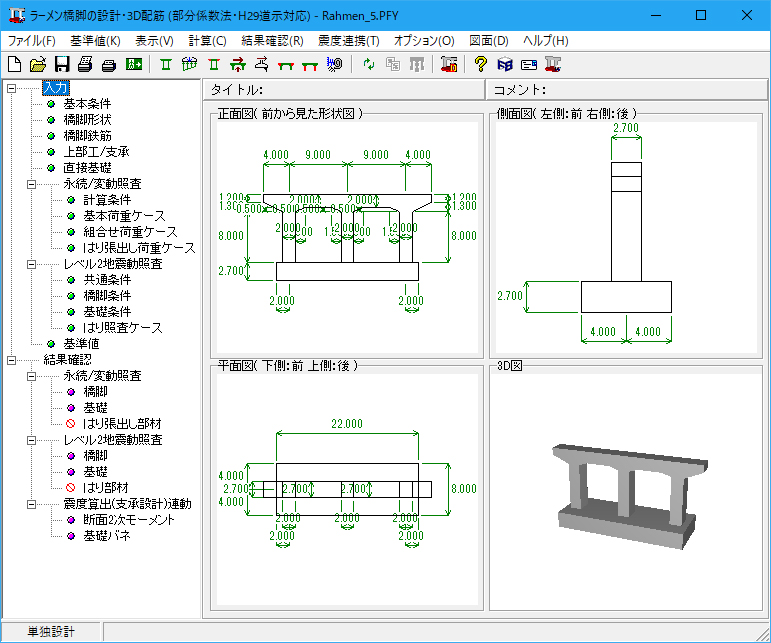Open the 基本条件 input item

coord(86,104)
